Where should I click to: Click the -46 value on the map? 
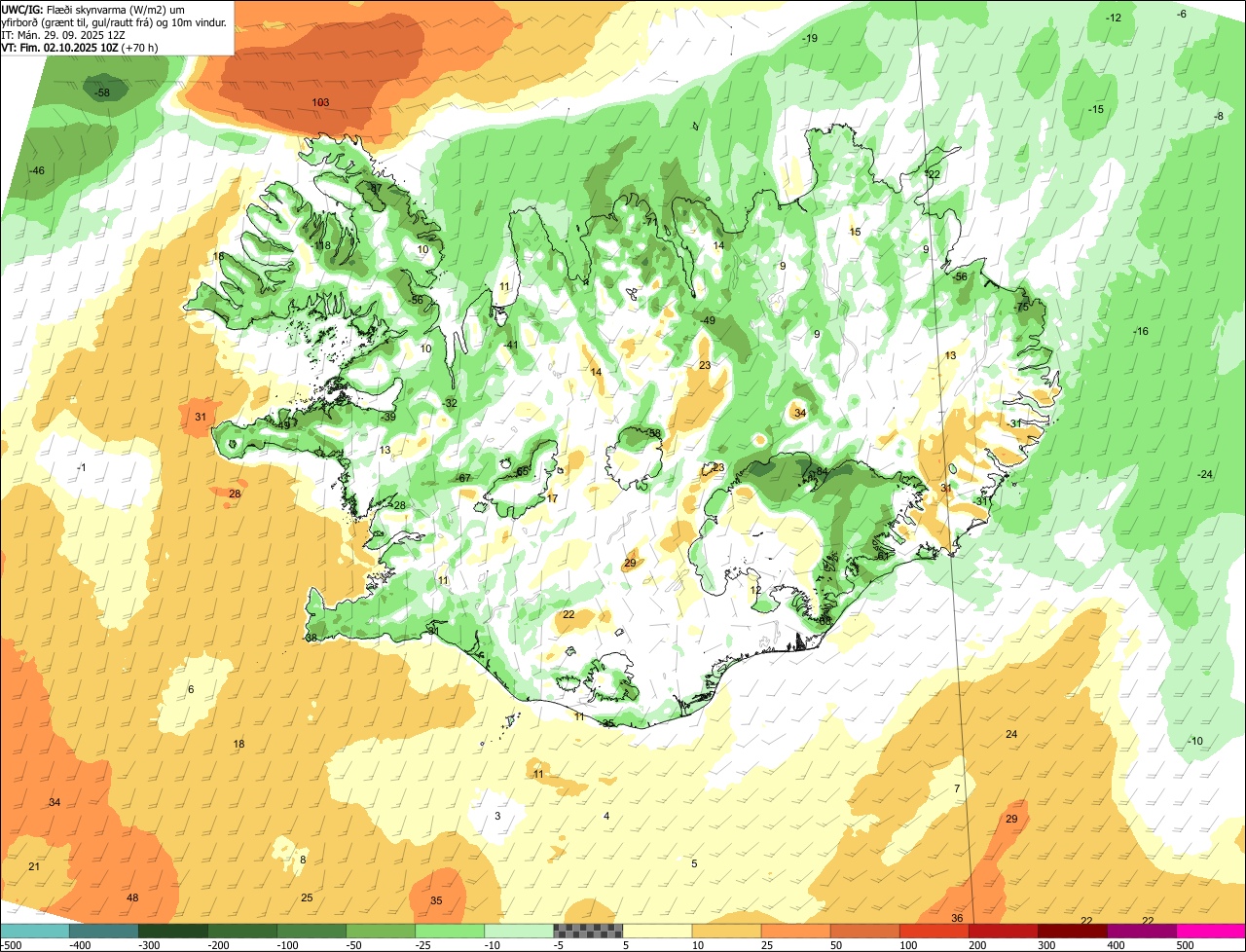pyautogui.click(x=37, y=170)
